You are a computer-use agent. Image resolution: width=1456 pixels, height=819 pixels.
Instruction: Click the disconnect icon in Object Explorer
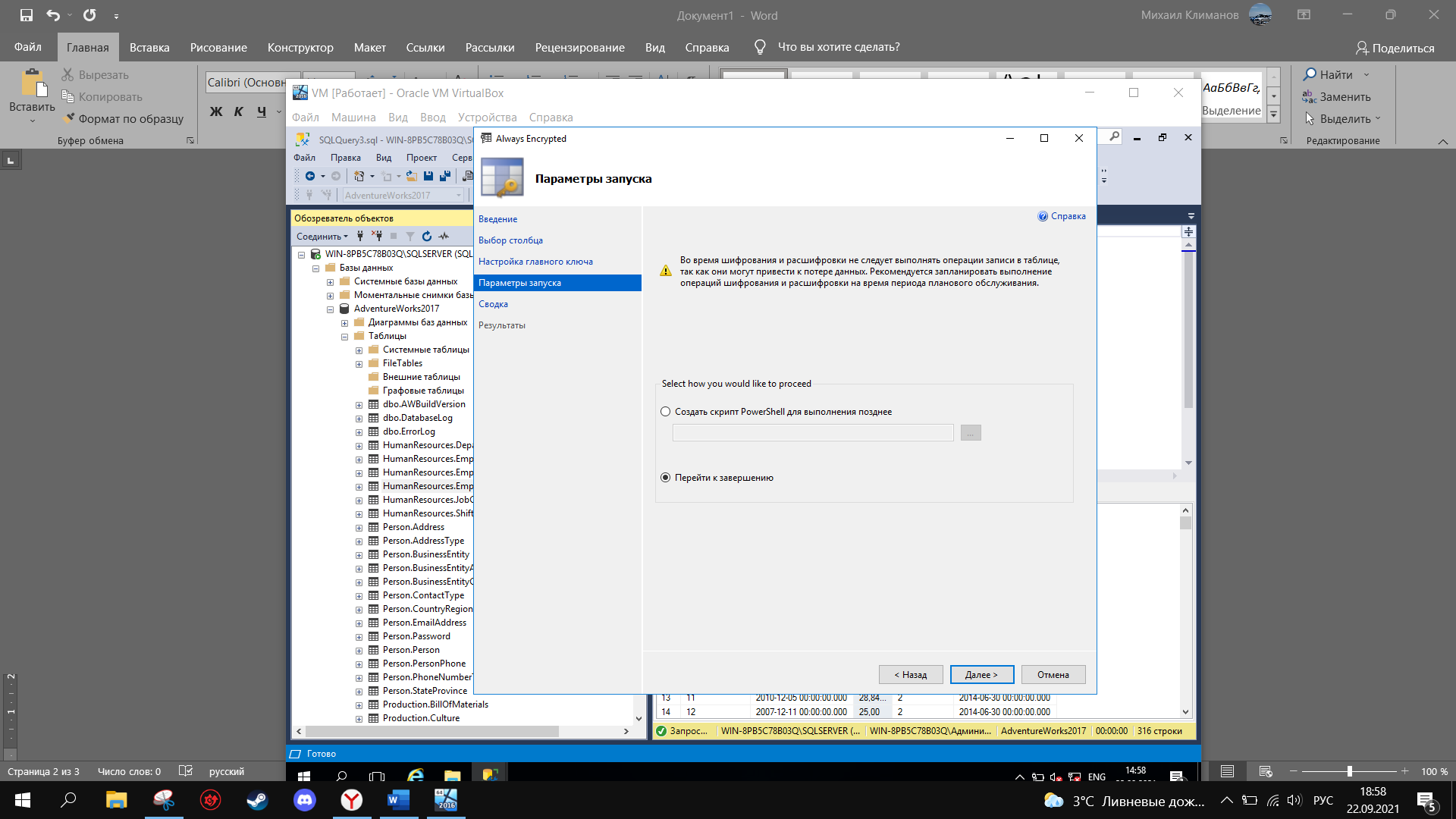(377, 237)
